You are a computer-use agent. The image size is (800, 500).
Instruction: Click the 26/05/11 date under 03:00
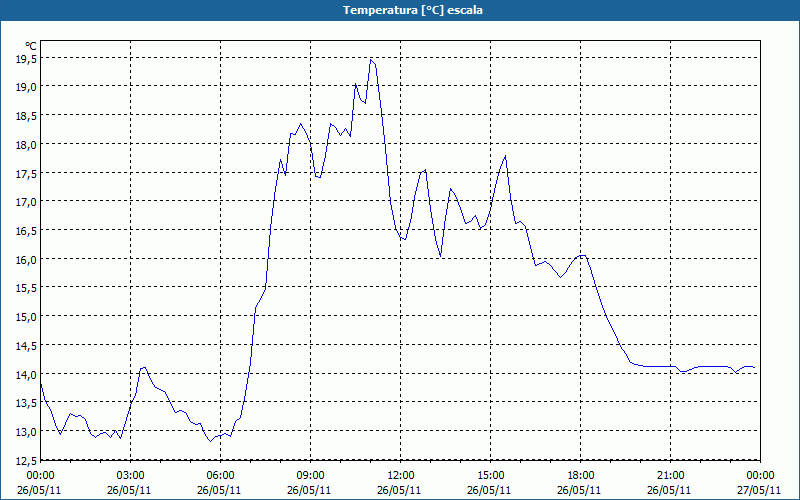(x=129, y=490)
